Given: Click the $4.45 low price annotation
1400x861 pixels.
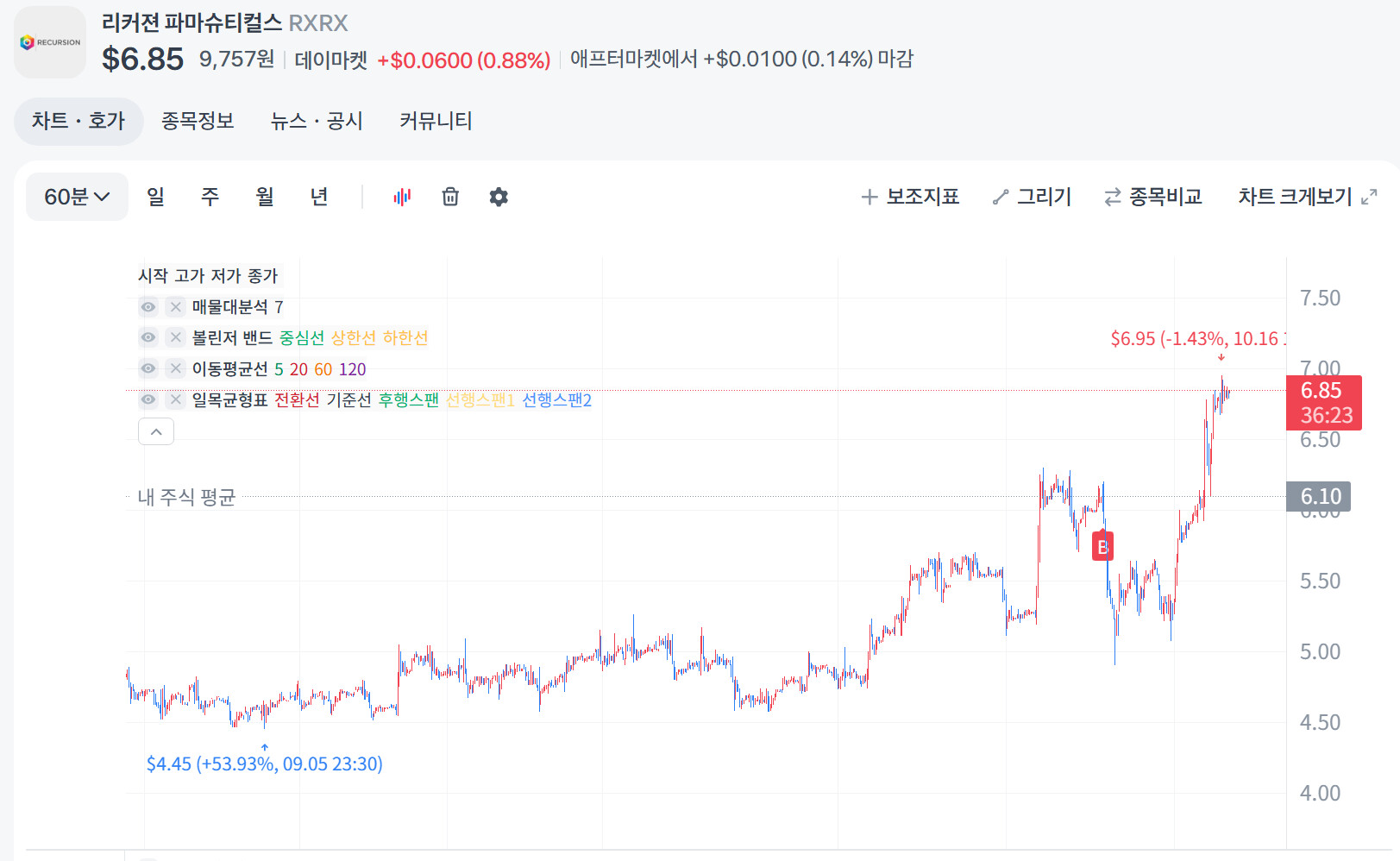Looking at the screenshot, I should click(265, 764).
